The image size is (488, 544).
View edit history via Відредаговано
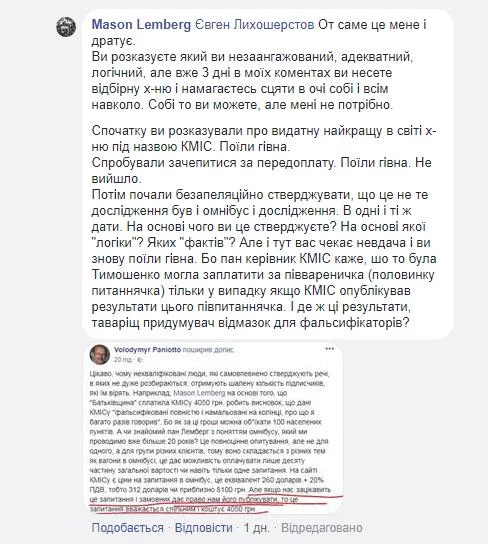(322, 528)
